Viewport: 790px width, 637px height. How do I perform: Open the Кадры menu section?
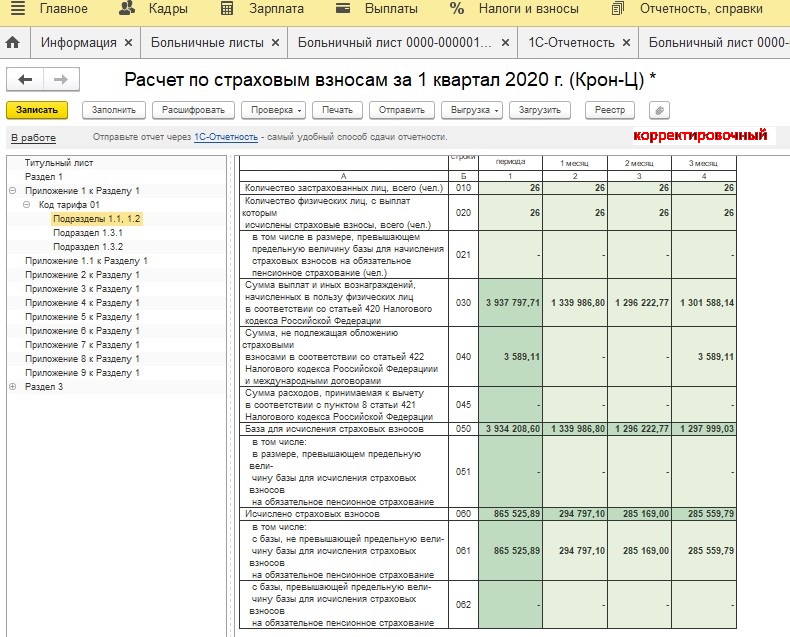pyautogui.click(x=168, y=9)
